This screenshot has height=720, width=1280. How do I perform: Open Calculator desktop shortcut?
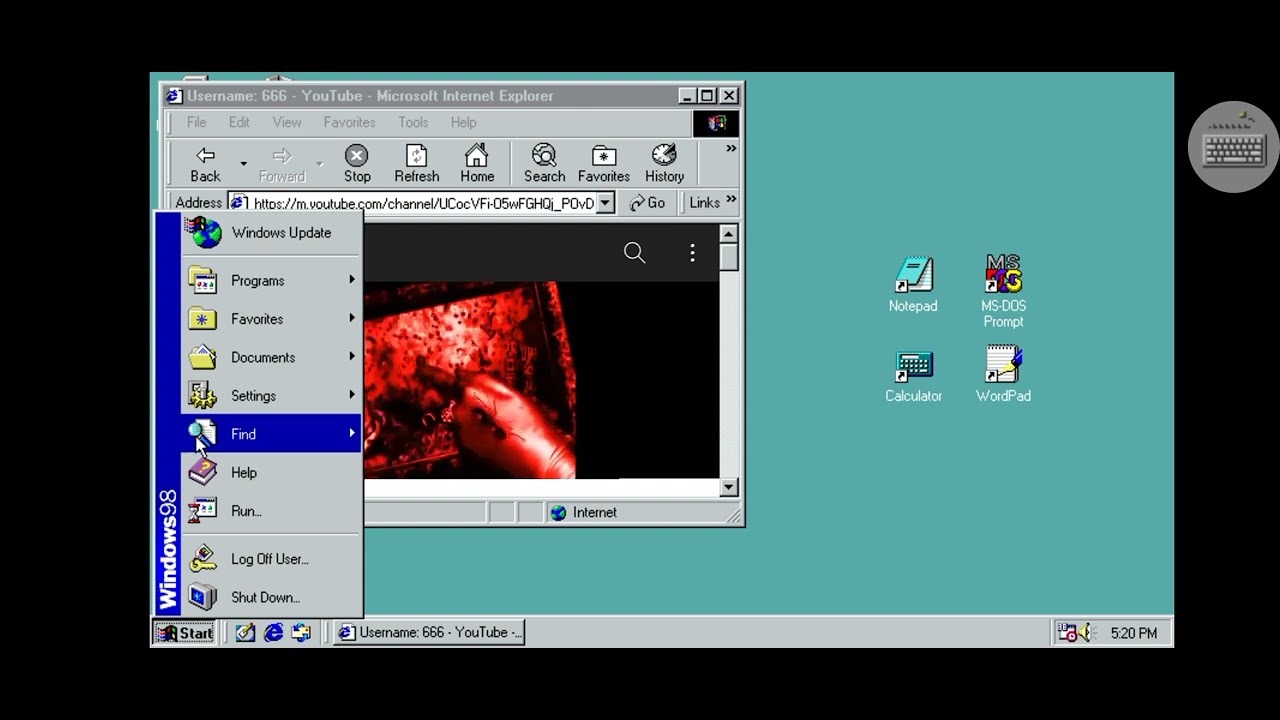pos(913,376)
